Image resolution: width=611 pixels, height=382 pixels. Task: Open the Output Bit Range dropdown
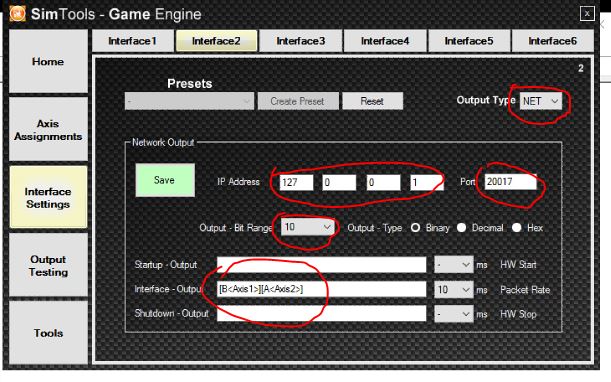[x=307, y=227]
